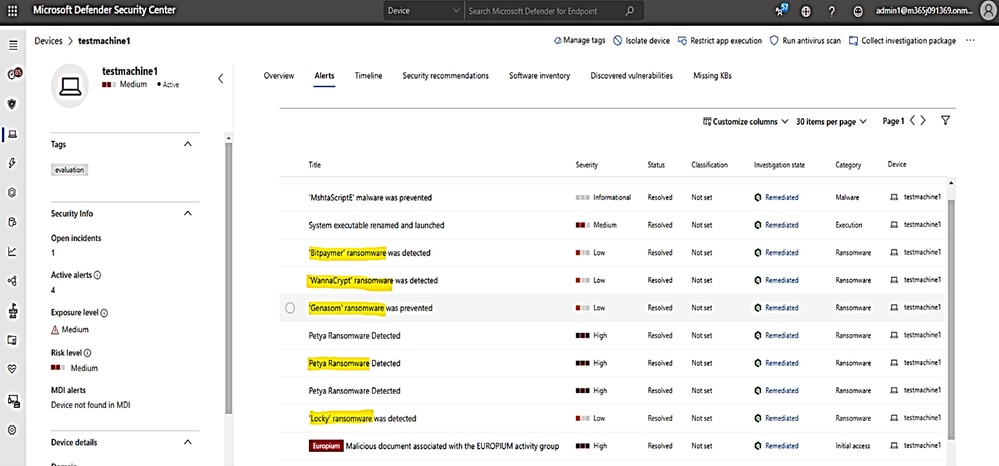
Task: Open the notifications icon with 57 badge
Action: [x=781, y=10]
